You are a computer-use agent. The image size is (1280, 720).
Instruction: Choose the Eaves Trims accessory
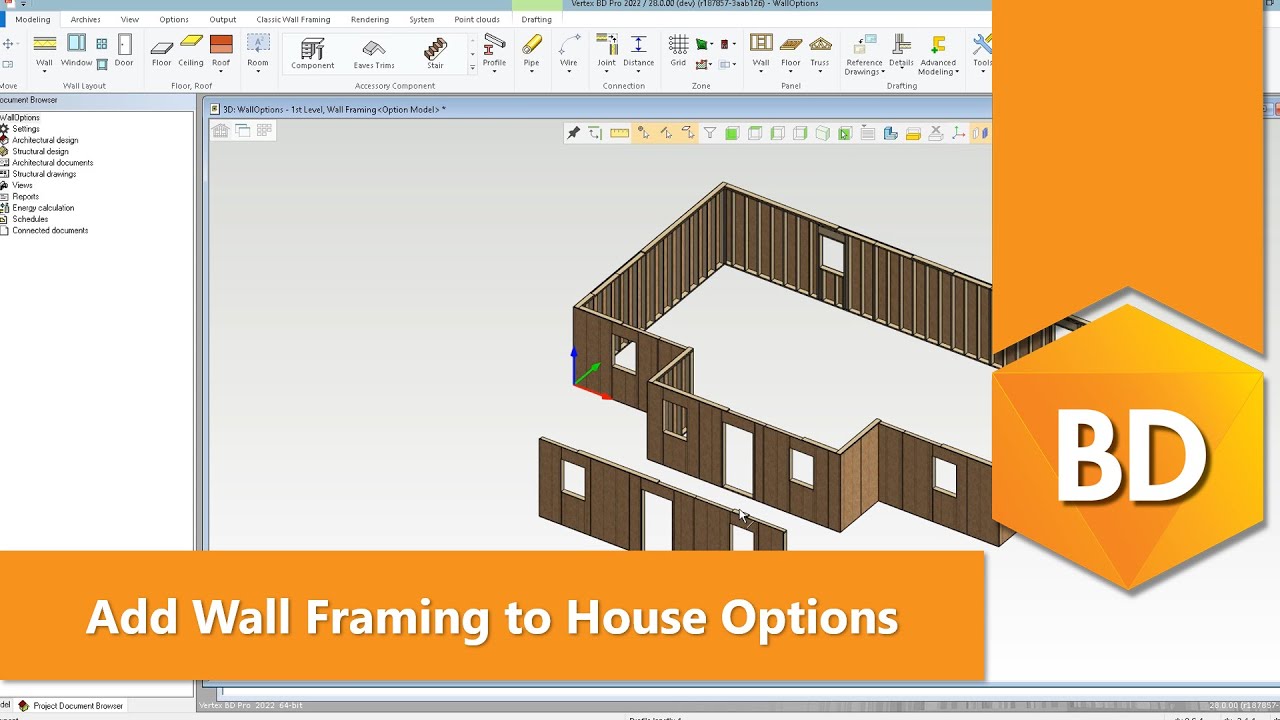374,53
